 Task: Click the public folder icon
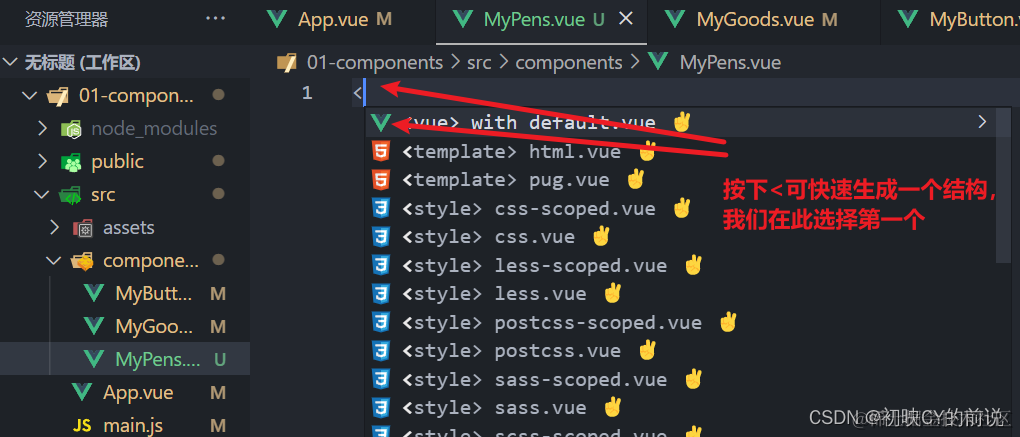[x=70, y=162]
